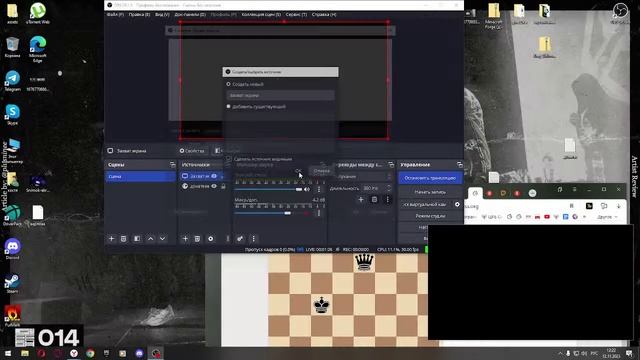Click the Studio Mode button
Viewport: 640px width, 360px height.
[x=430, y=216]
